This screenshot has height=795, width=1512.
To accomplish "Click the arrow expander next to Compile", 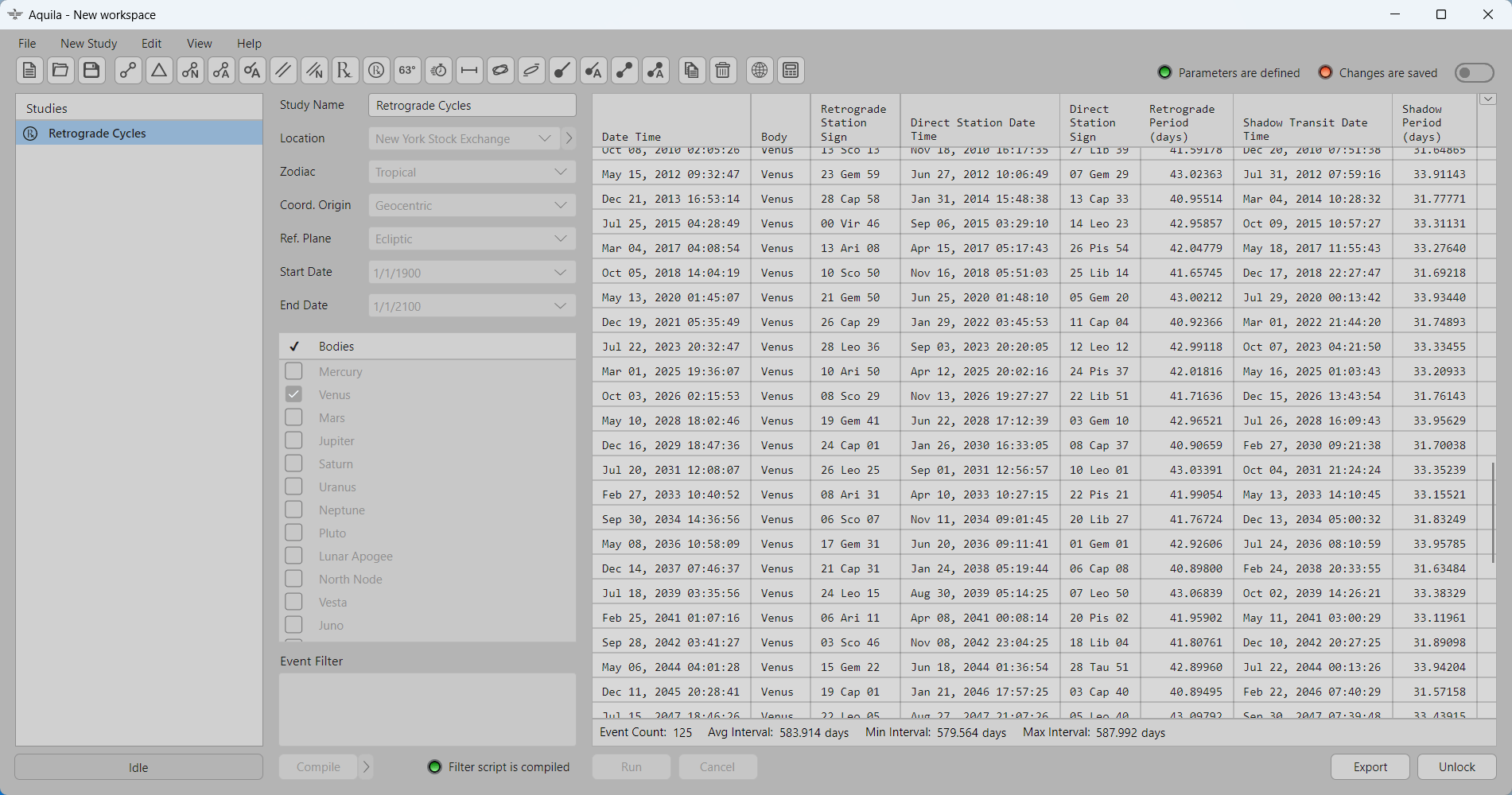I will coord(366,767).
